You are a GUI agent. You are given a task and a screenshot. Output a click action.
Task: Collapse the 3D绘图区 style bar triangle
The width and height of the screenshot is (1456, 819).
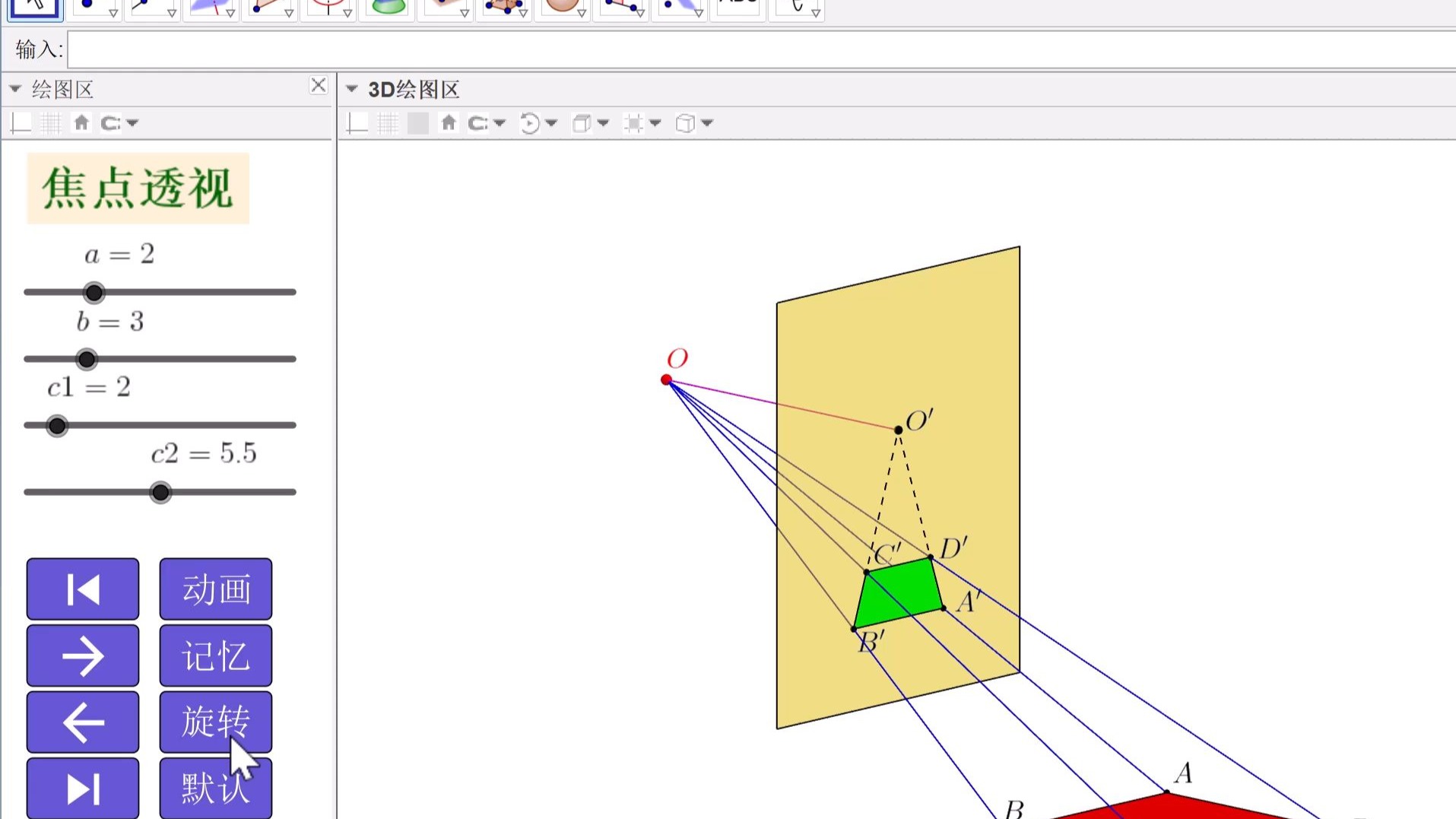click(x=352, y=89)
